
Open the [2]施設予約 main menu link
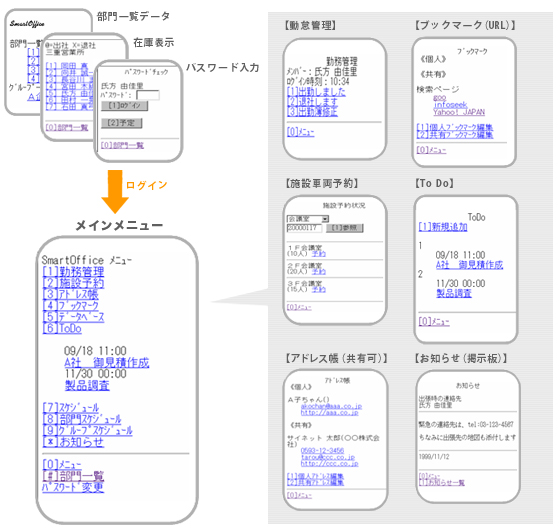tap(73, 283)
